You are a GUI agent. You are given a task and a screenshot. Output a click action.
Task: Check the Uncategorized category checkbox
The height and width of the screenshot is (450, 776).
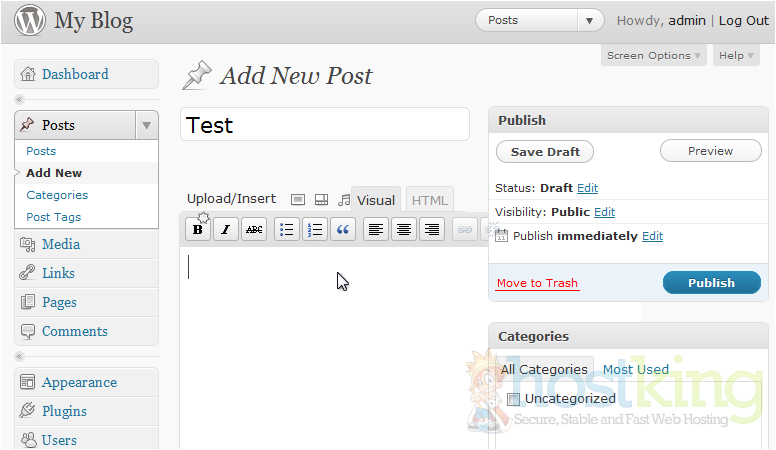514,399
